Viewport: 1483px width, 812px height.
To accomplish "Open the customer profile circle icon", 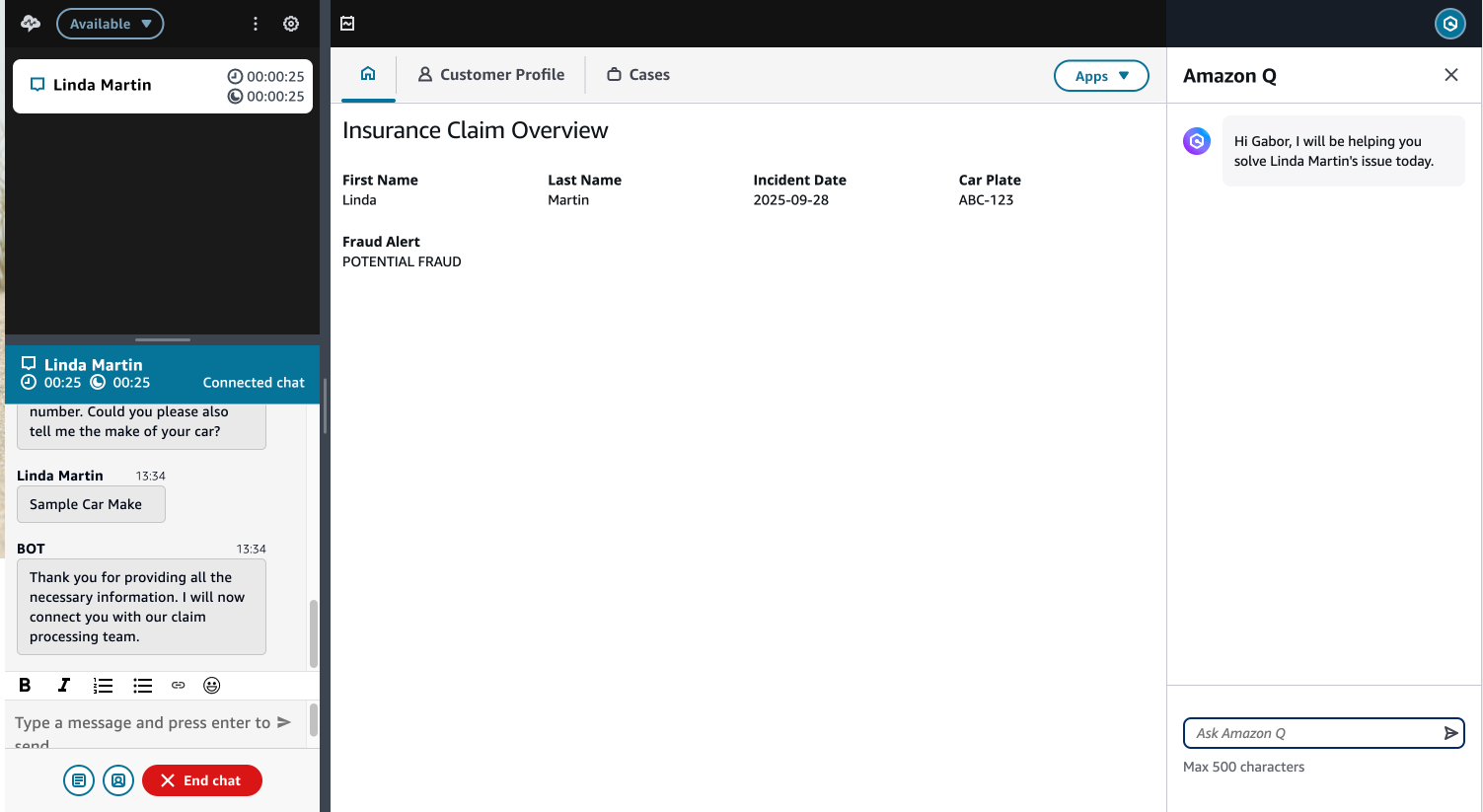I will coord(118,779).
